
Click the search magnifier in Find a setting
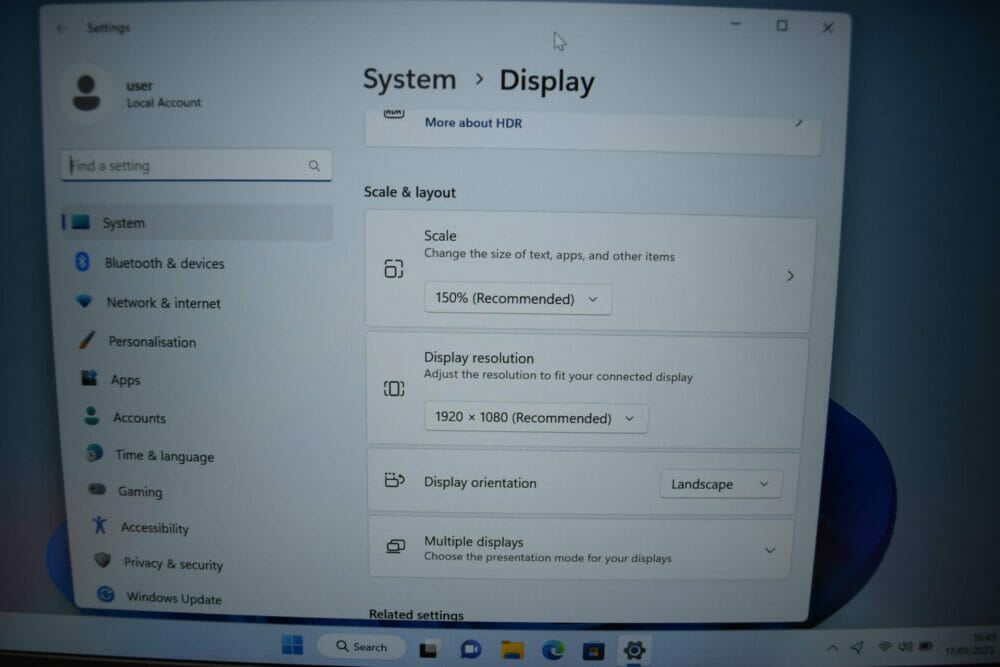pos(314,166)
